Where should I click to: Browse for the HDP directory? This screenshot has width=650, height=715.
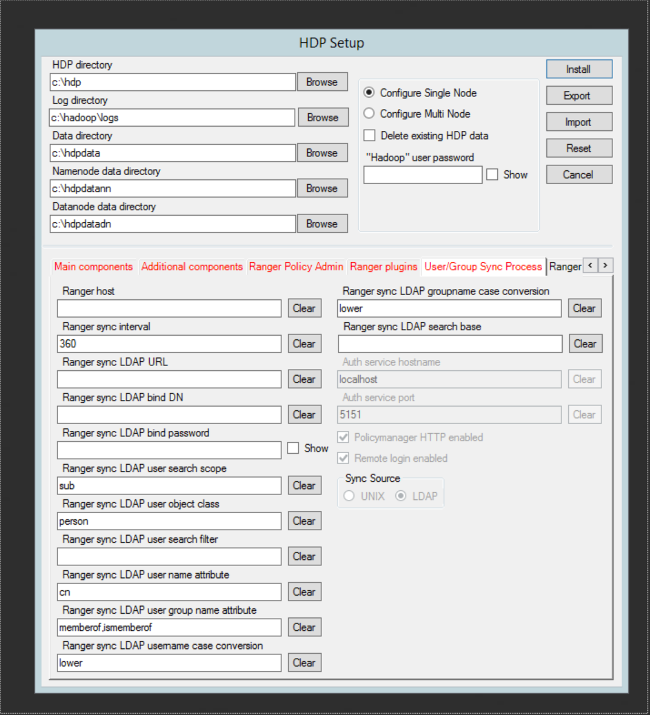(x=322, y=82)
